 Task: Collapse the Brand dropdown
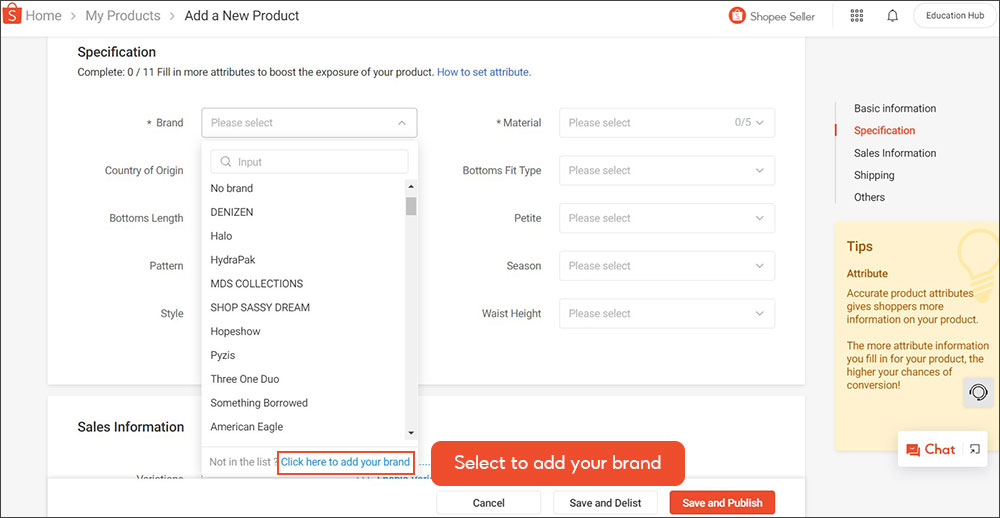[401, 123]
